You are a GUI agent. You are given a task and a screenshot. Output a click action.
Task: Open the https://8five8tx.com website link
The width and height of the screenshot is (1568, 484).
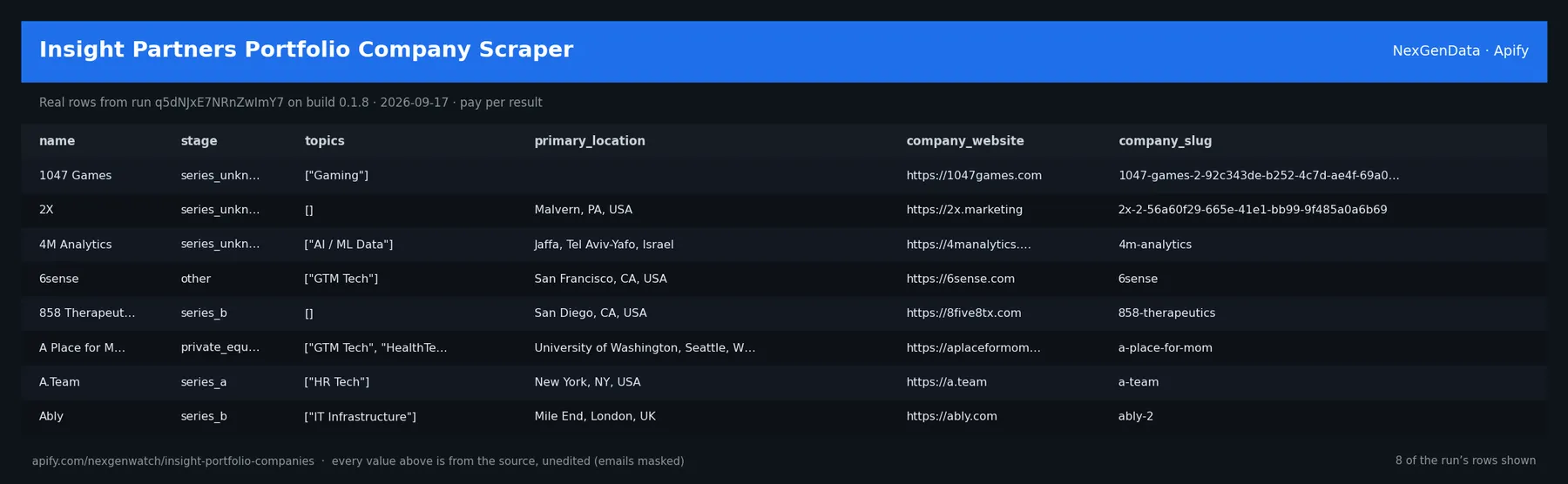963,313
